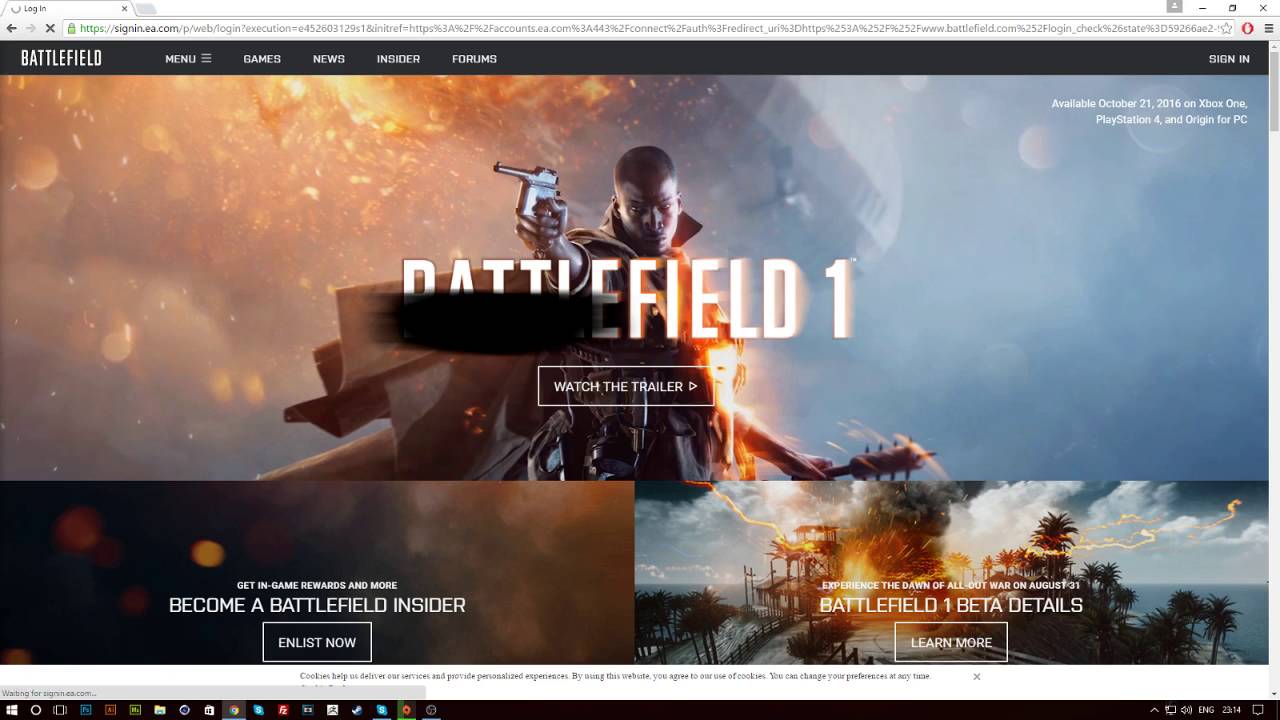Bookmark this page with star icon
This screenshot has height=720, width=1280.
tap(1226, 28)
